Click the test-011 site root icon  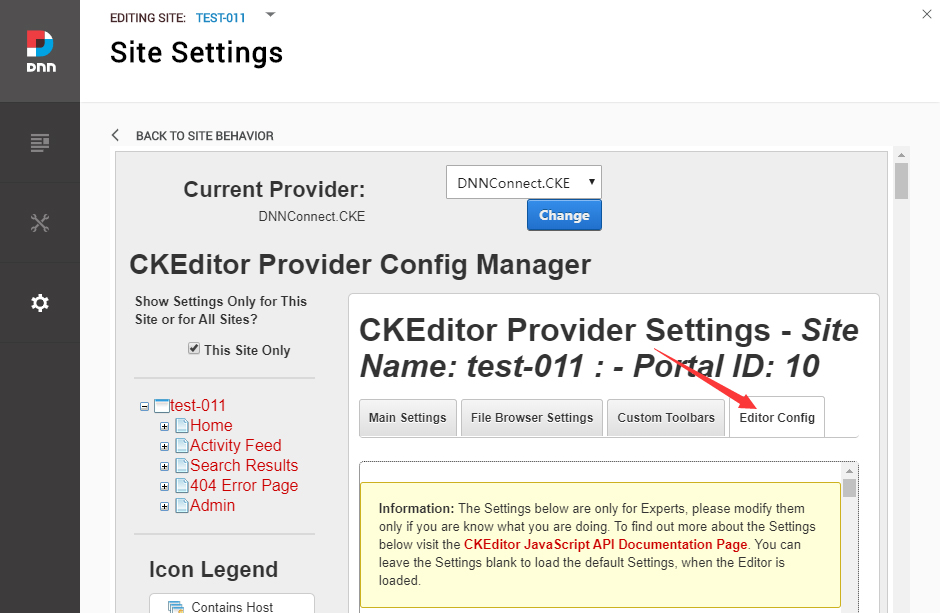coord(161,406)
